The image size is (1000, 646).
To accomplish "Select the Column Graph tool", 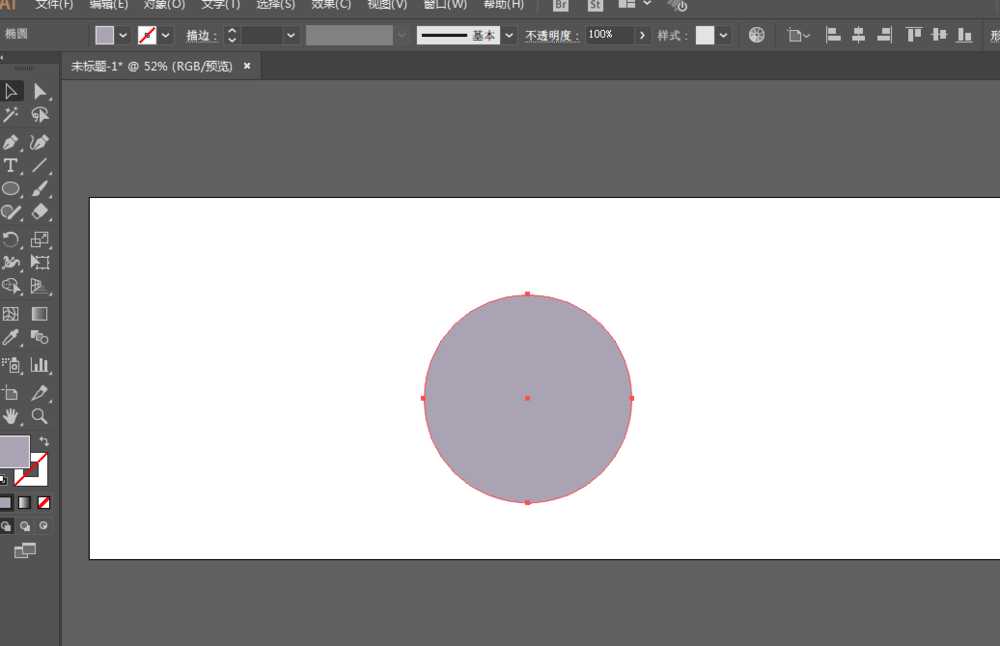I will coord(40,365).
